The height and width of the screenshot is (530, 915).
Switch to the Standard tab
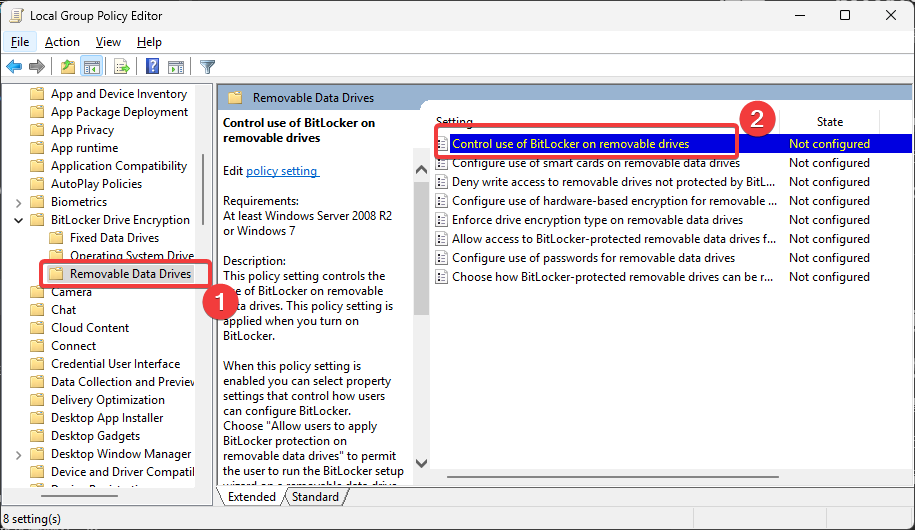(x=315, y=497)
